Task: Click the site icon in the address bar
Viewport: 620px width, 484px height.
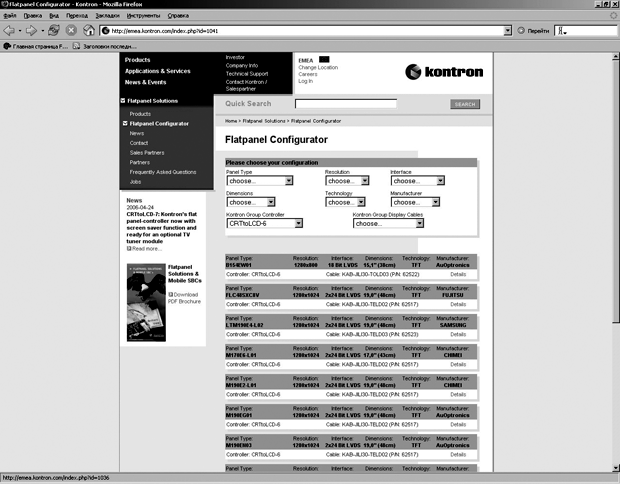Action: pyautogui.click(x=106, y=31)
